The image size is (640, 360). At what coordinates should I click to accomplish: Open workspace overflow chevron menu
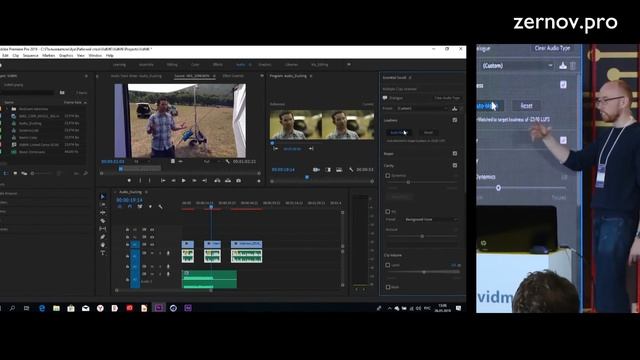(349, 64)
